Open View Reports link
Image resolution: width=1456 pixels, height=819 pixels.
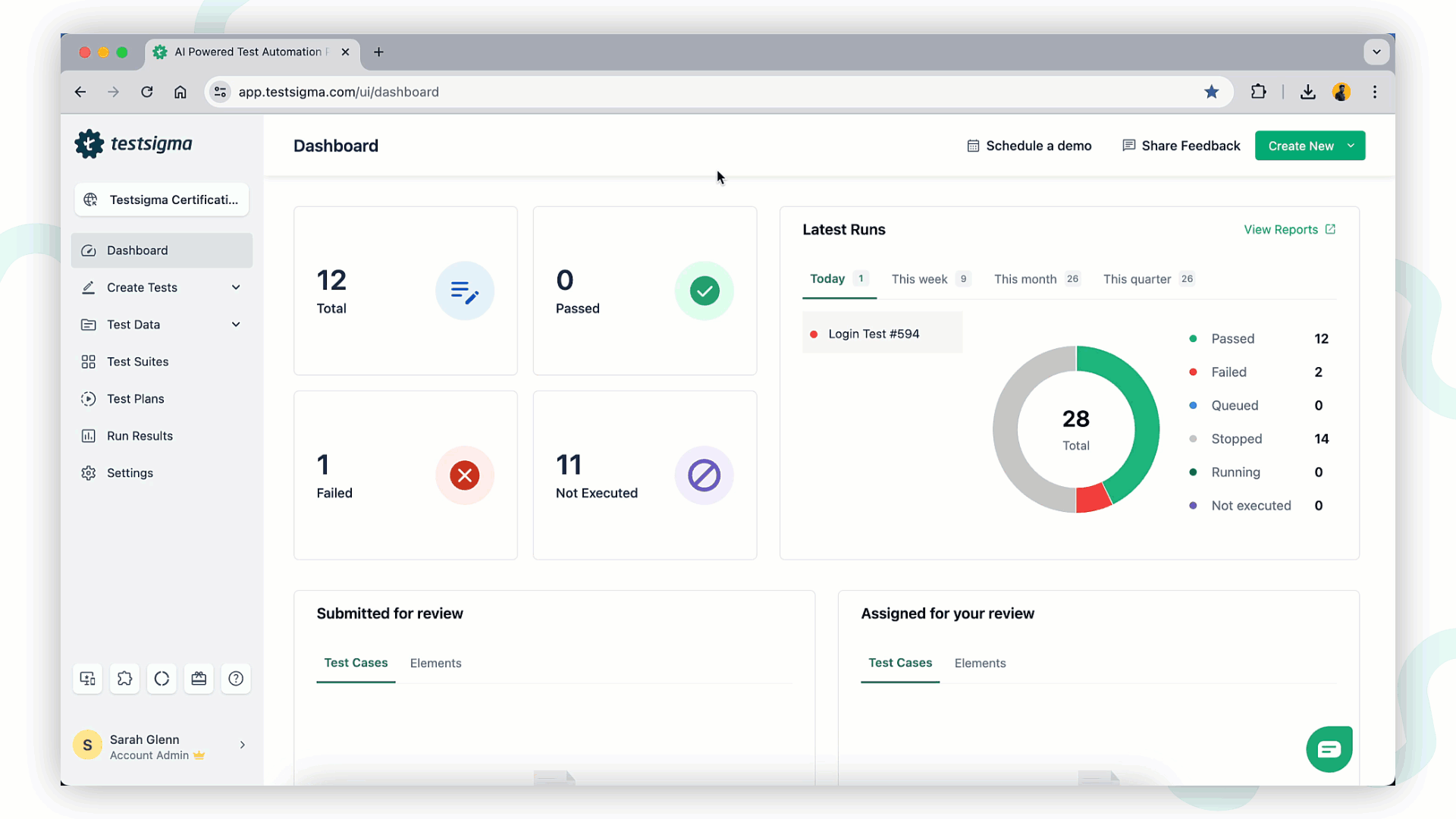(x=1289, y=230)
